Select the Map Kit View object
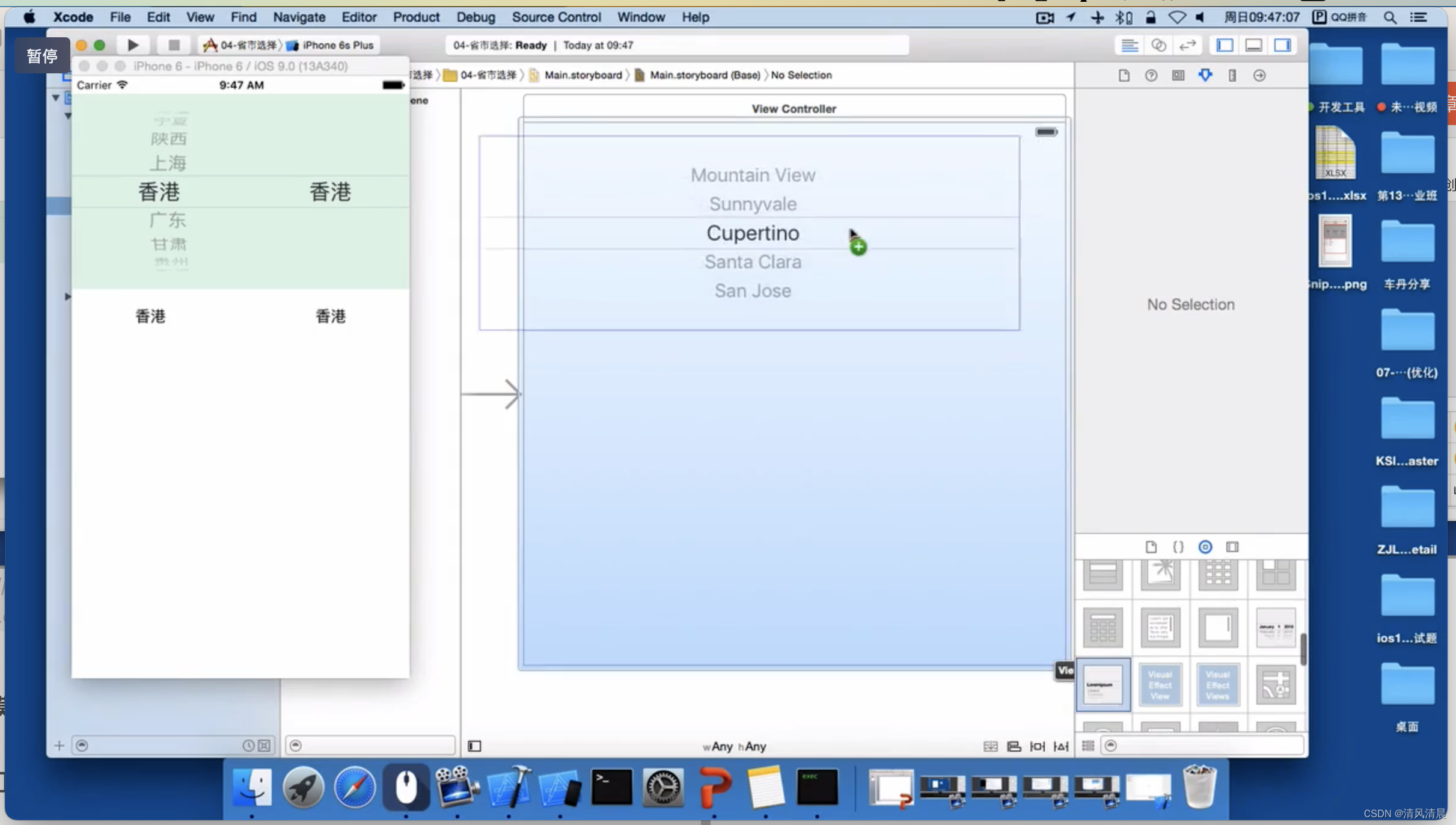This screenshot has height=825, width=1456. (1276, 685)
